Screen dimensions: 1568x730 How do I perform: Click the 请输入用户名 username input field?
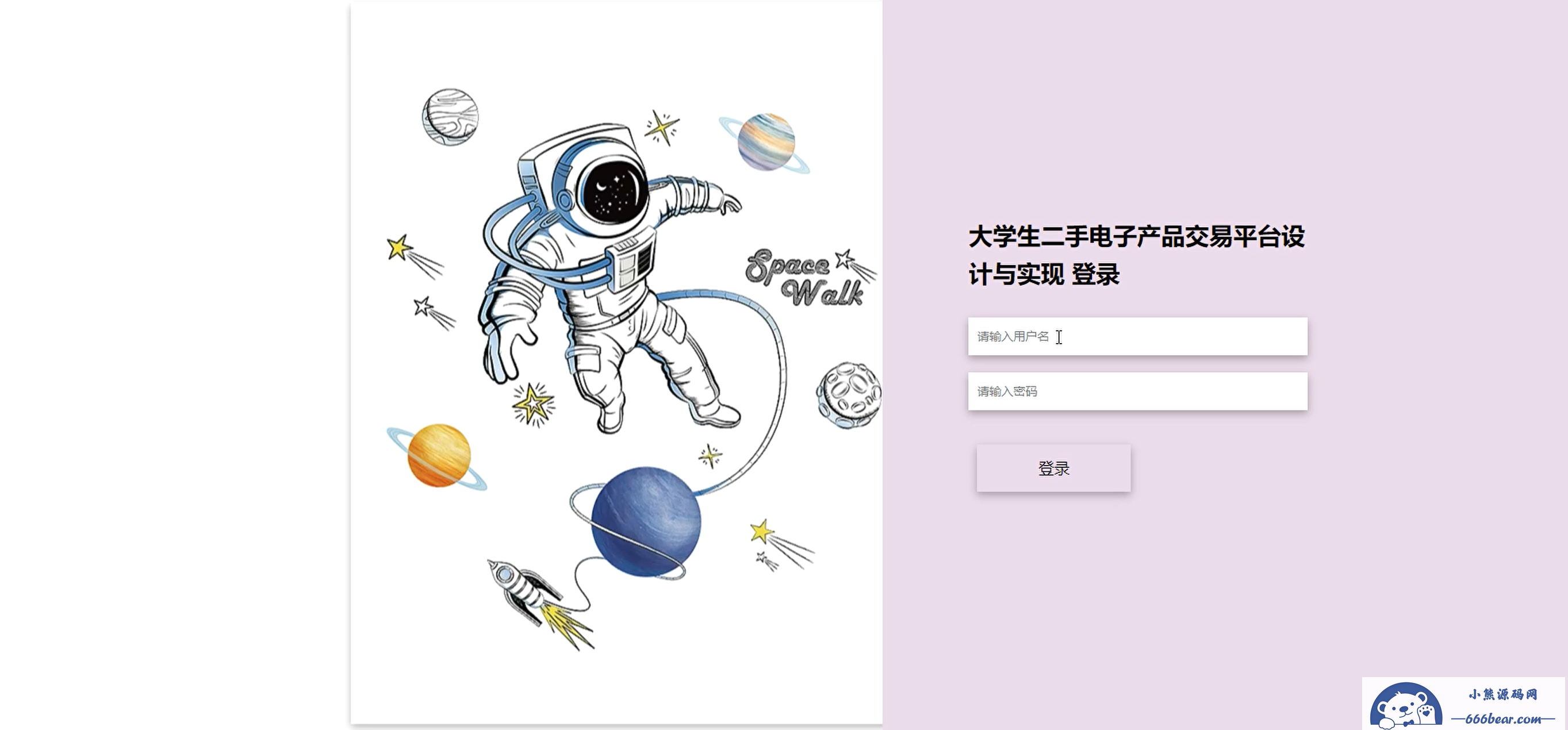click(1137, 336)
